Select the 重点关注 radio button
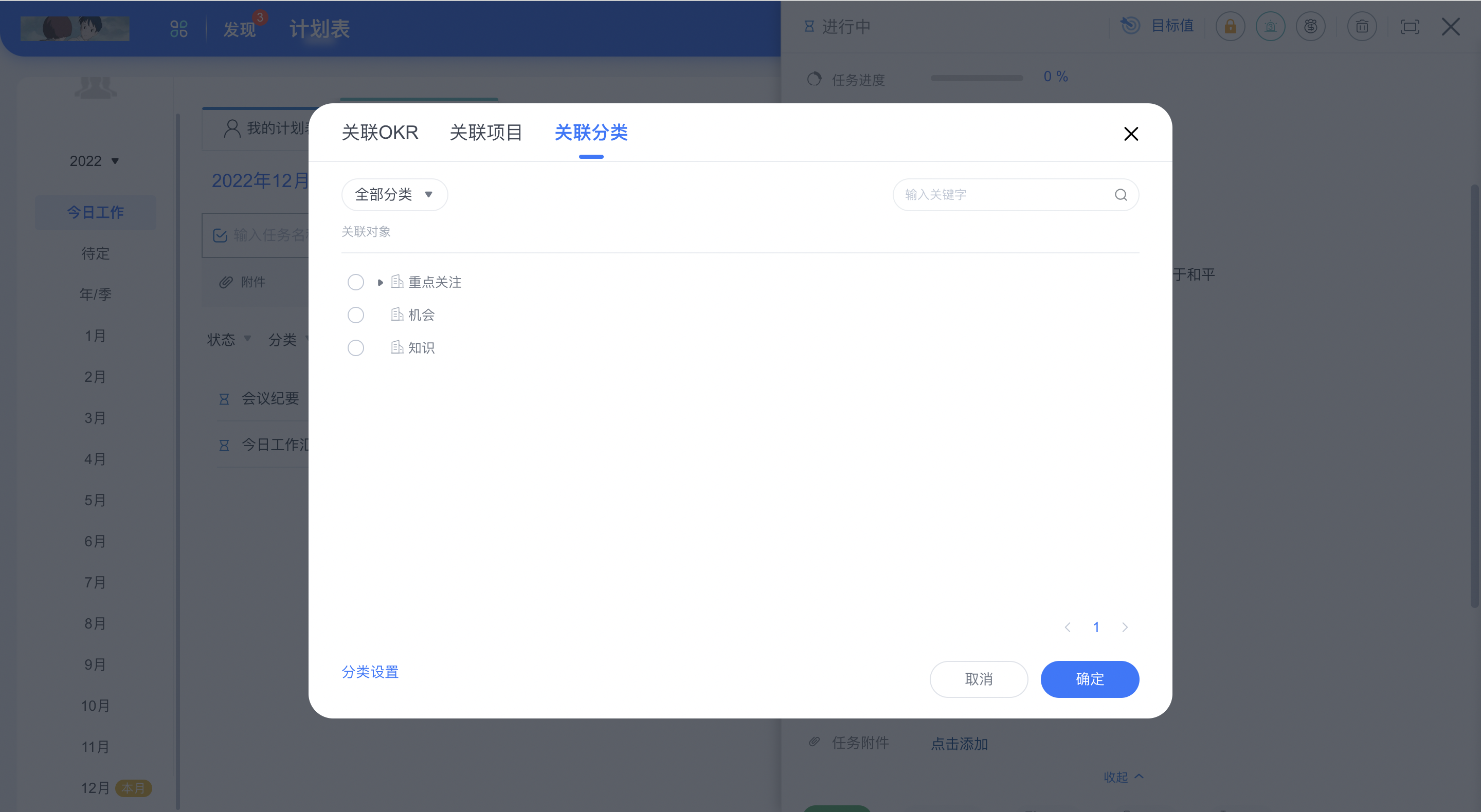The image size is (1481, 812). [x=356, y=282]
